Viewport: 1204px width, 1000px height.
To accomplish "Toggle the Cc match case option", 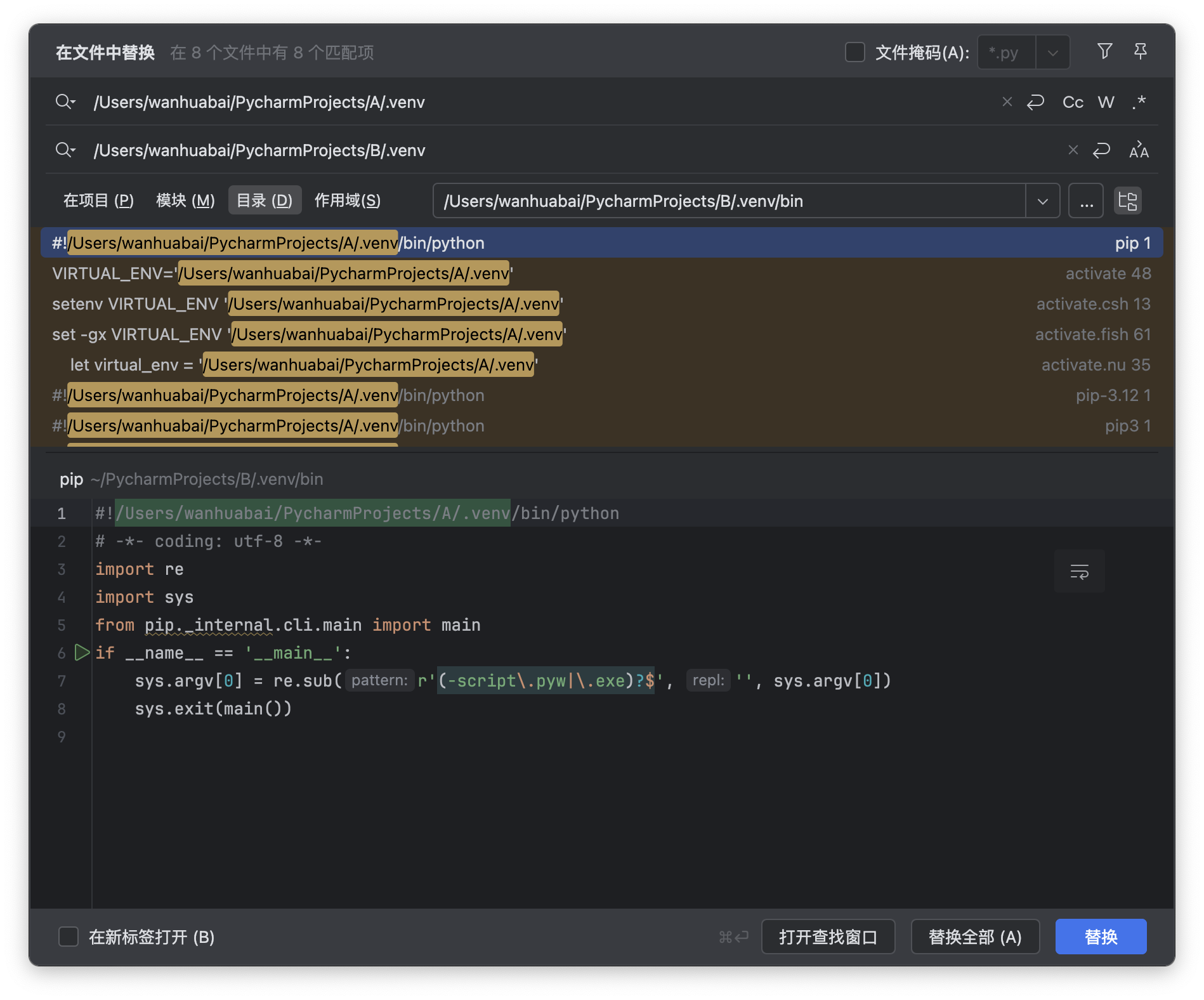I will [x=1073, y=102].
